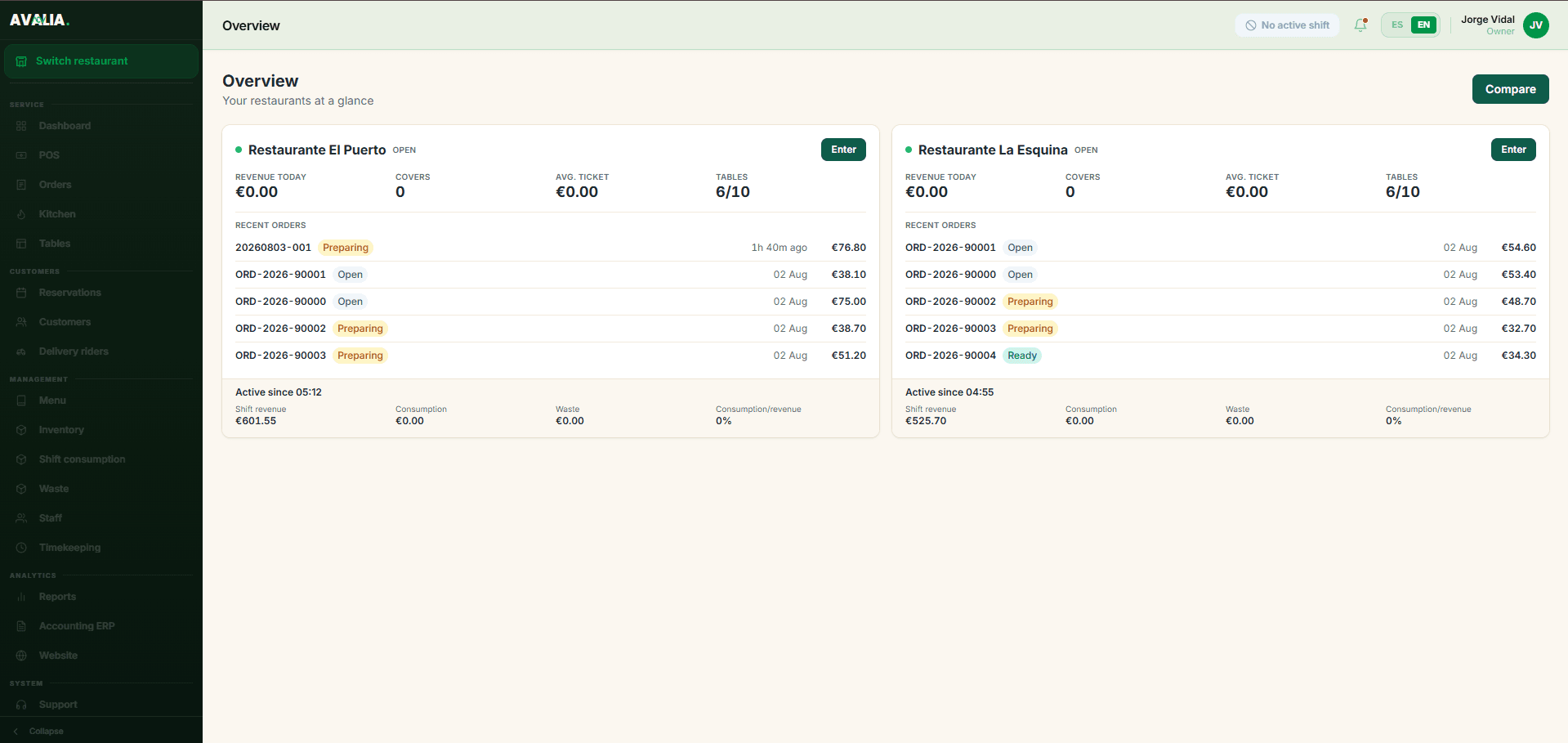This screenshot has height=743, width=1568.
Task: Click the Kitchen flame icon
Action: coord(21,214)
